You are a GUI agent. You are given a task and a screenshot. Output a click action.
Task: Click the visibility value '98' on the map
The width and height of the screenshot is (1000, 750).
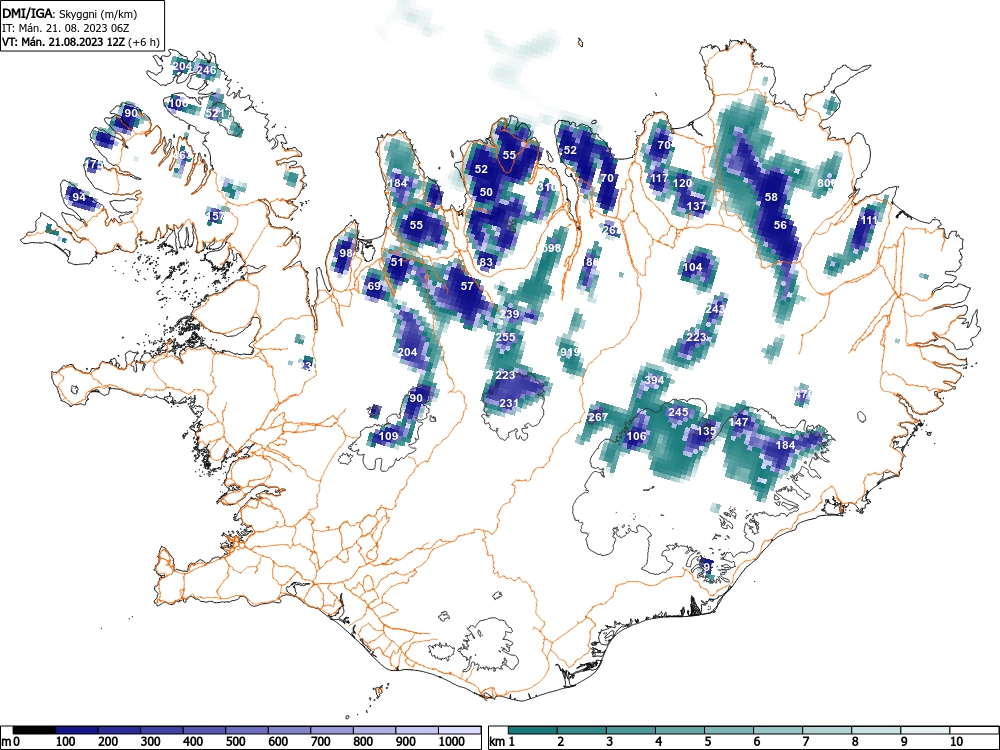point(346,253)
